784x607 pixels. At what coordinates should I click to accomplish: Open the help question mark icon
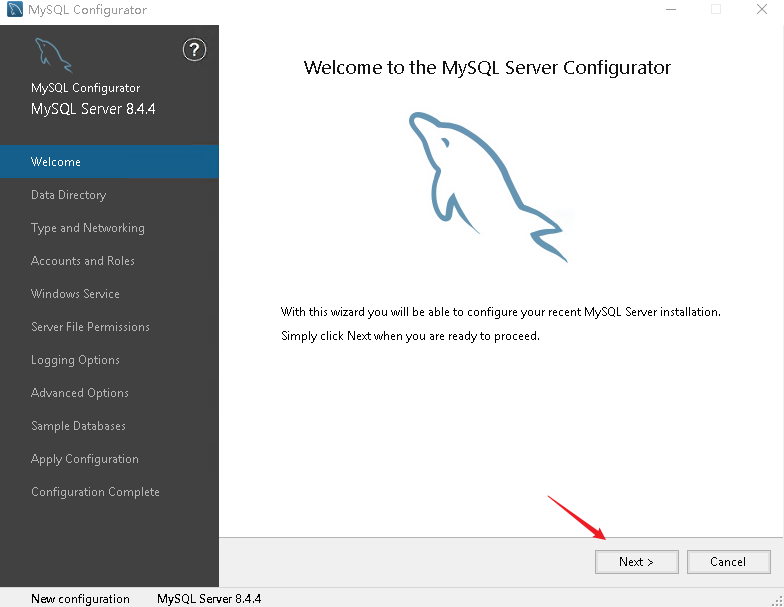coord(194,50)
